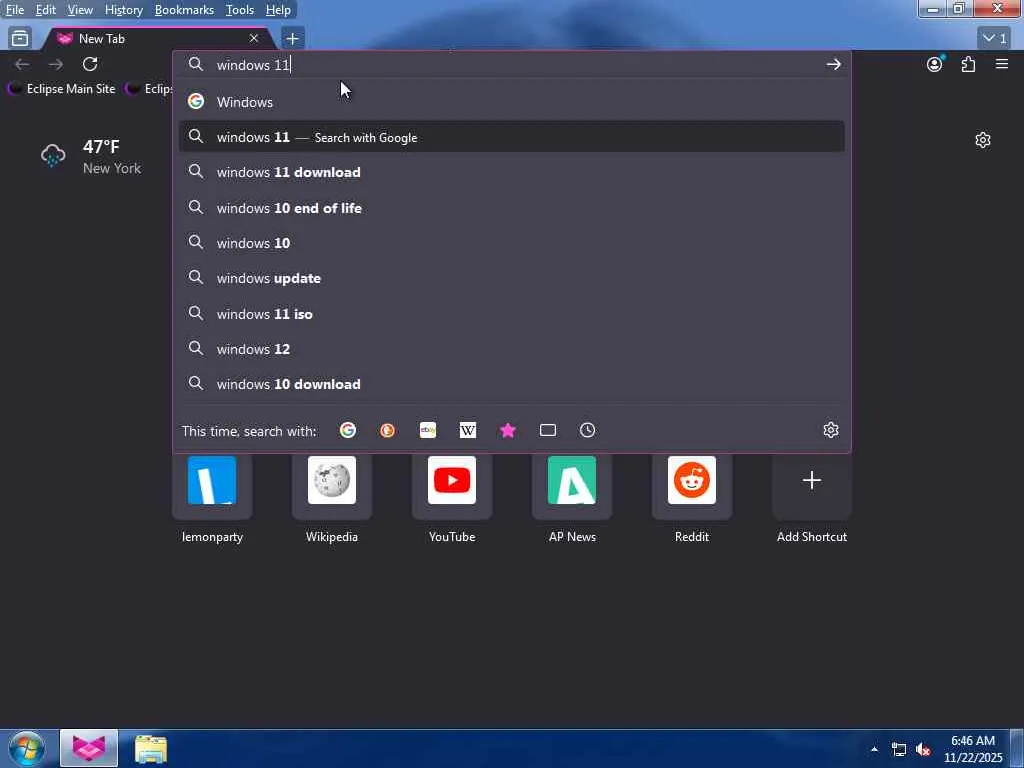Open the network tray icon
Viewport: 1024px width, 768px height.
899,750
